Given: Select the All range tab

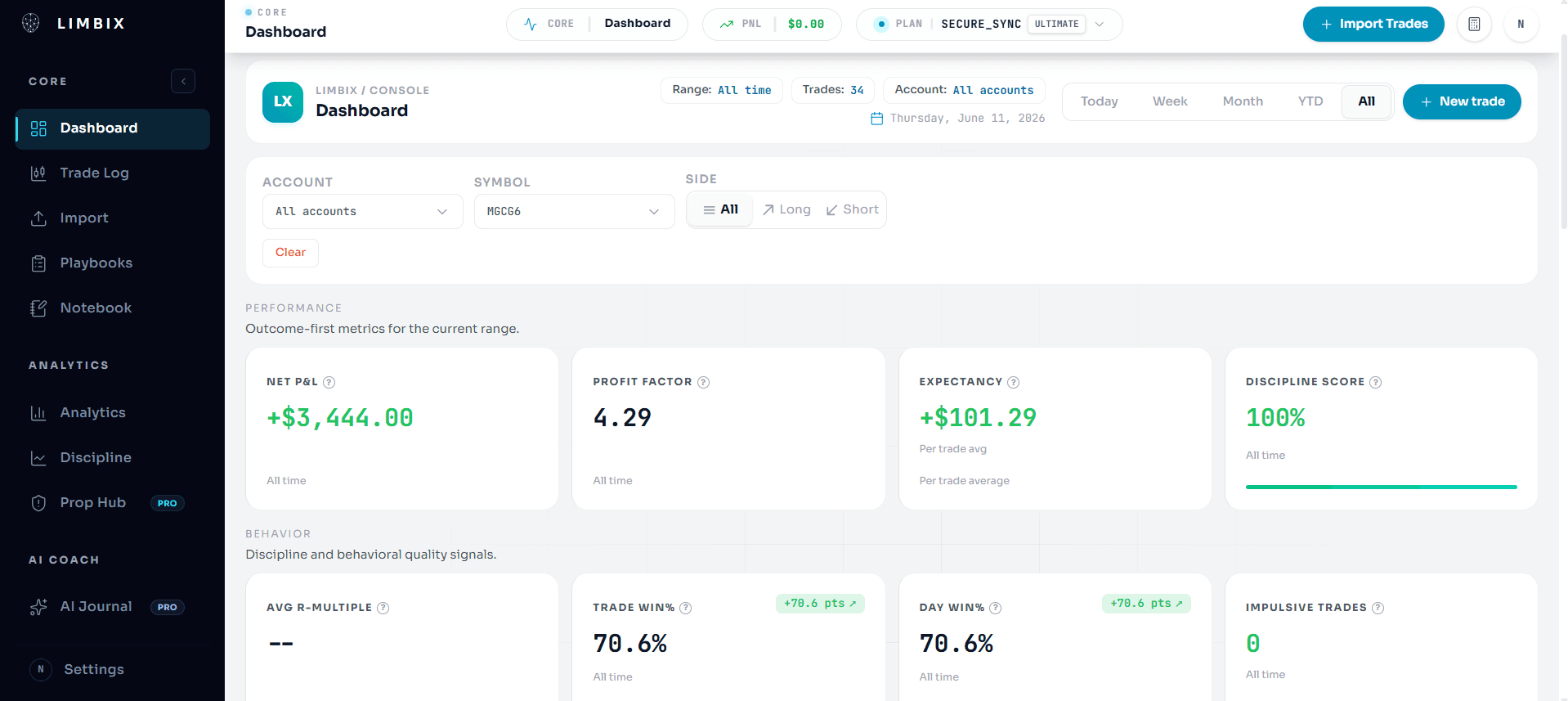Looking at the screenshot, I should coord(1367,101).
